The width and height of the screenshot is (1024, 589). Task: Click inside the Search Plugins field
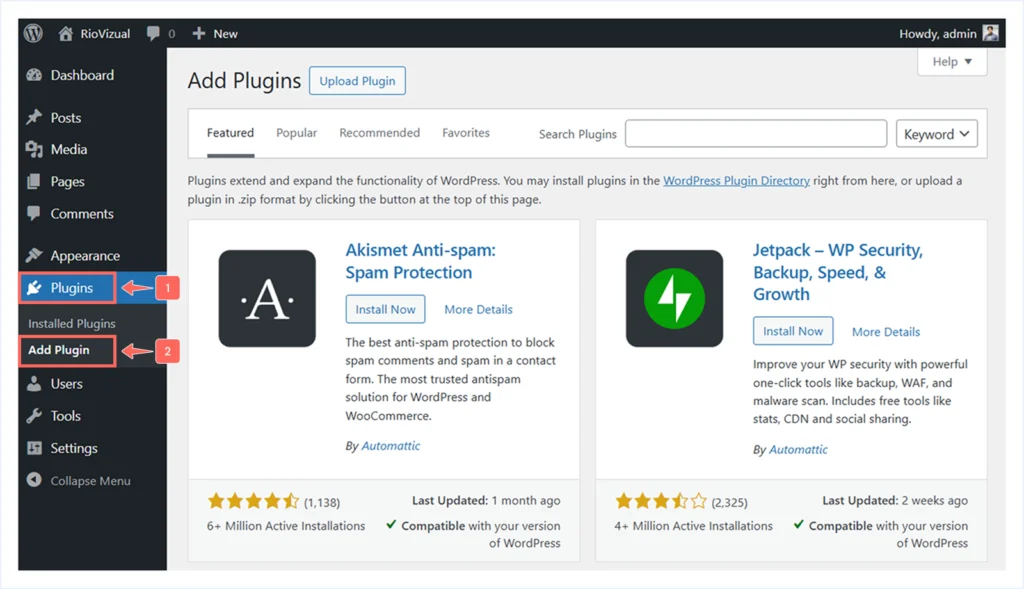(x=755, y=133)
